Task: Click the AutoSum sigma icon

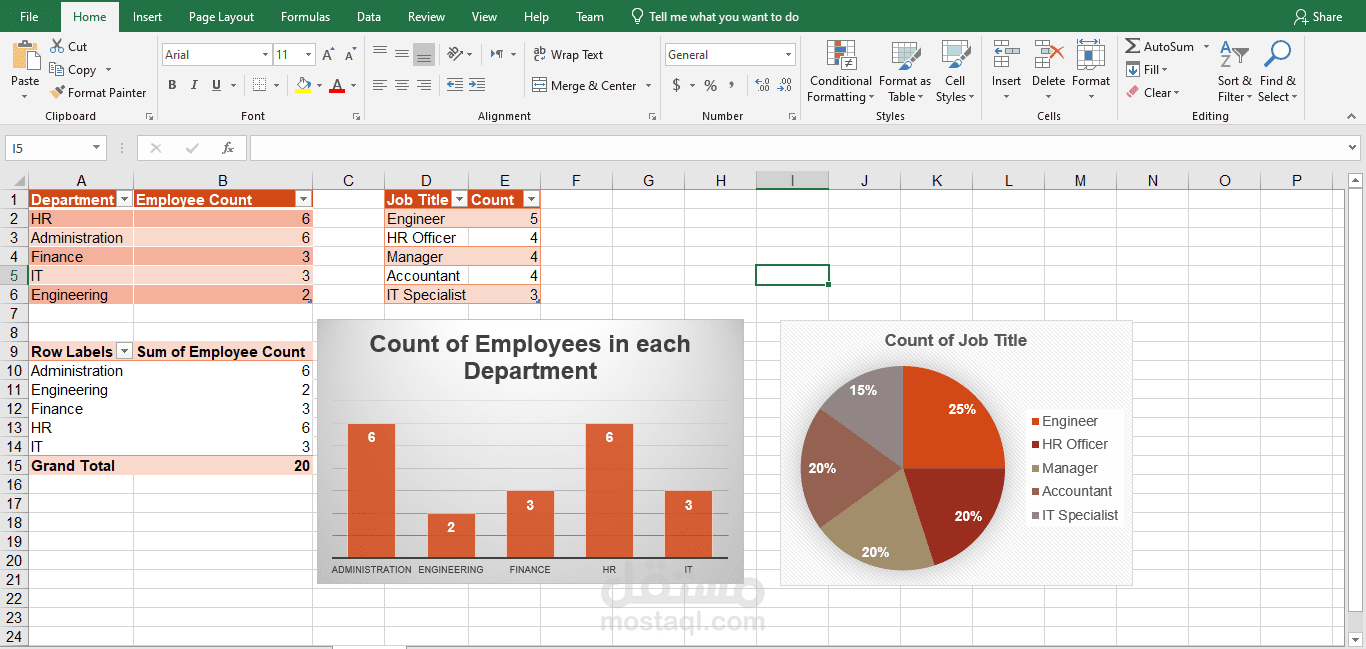Action: pos(1132,46)
